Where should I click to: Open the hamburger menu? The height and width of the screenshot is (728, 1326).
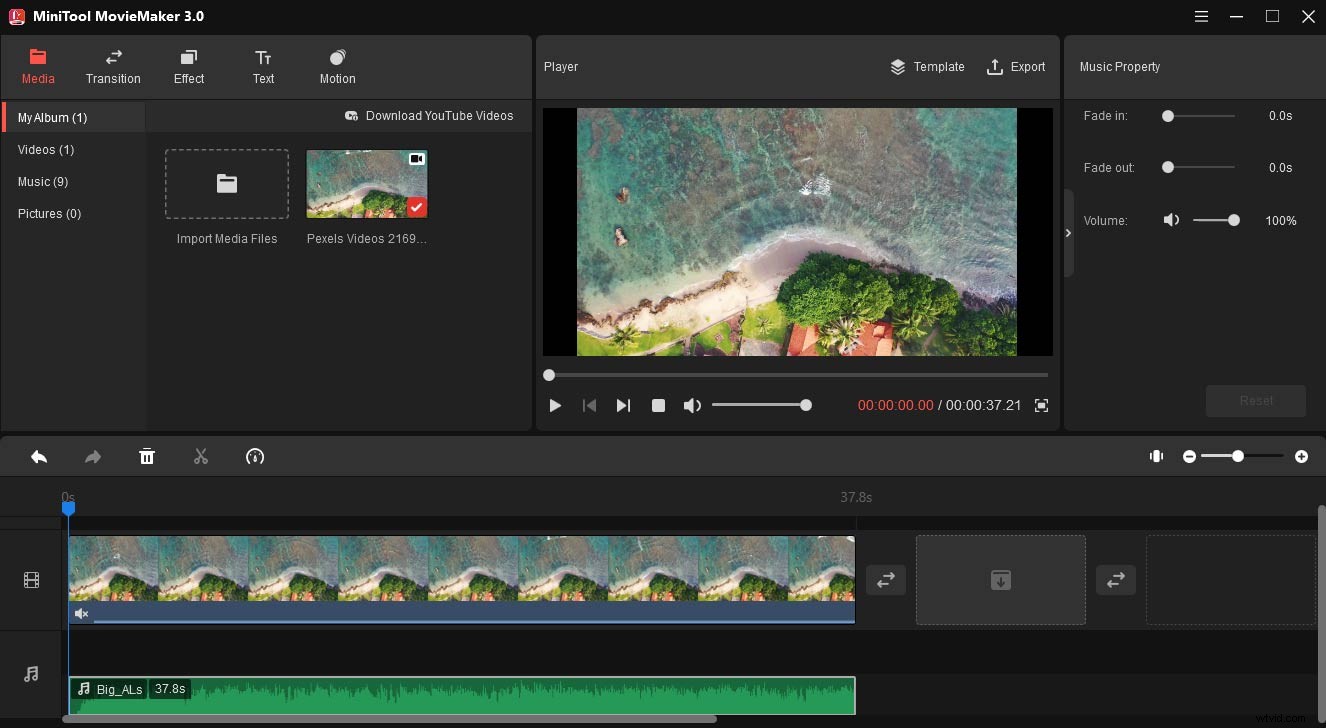point(1200,16)
